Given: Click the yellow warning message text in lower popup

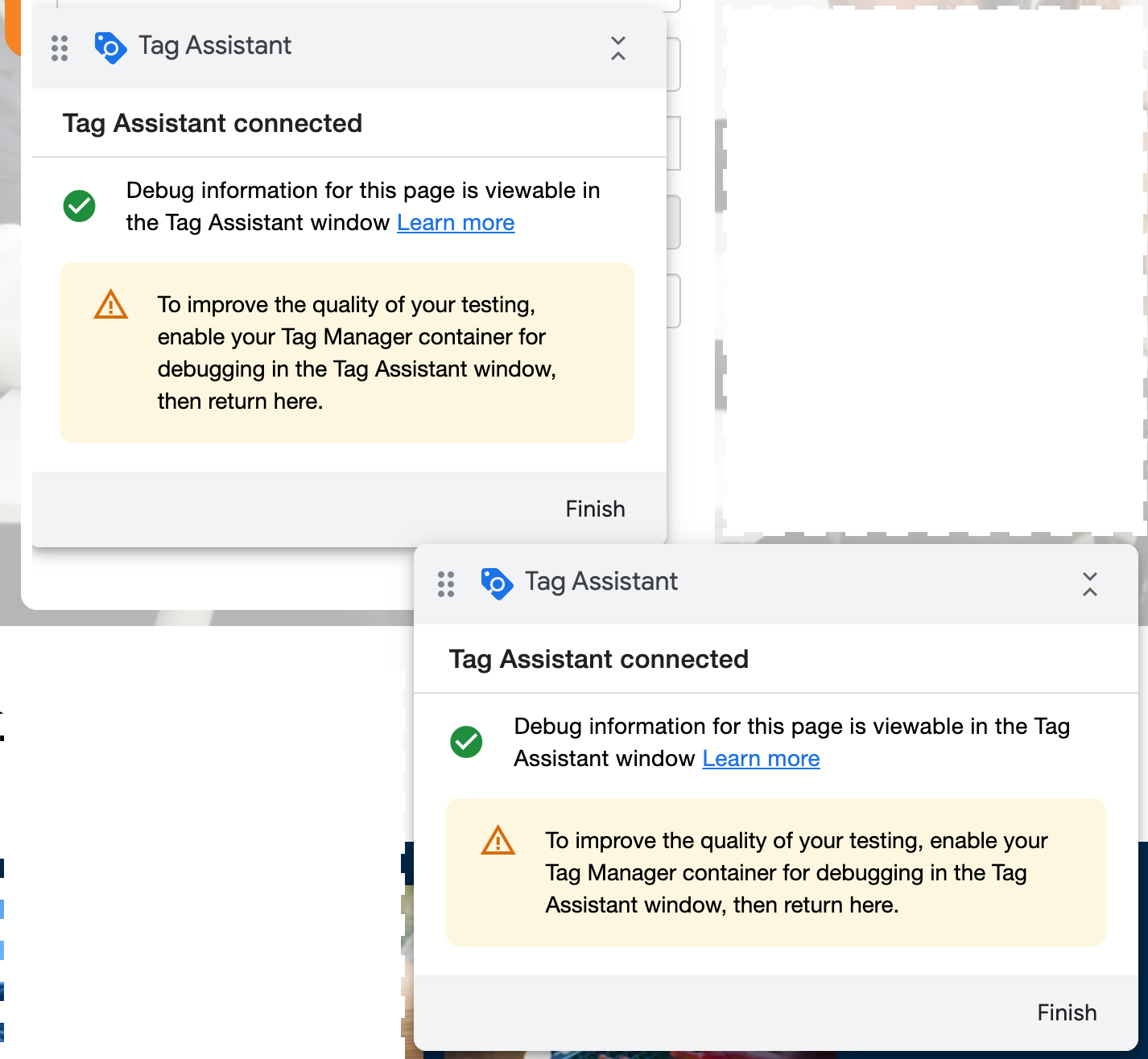Looking at the screenshot, I should pos(795,872).
